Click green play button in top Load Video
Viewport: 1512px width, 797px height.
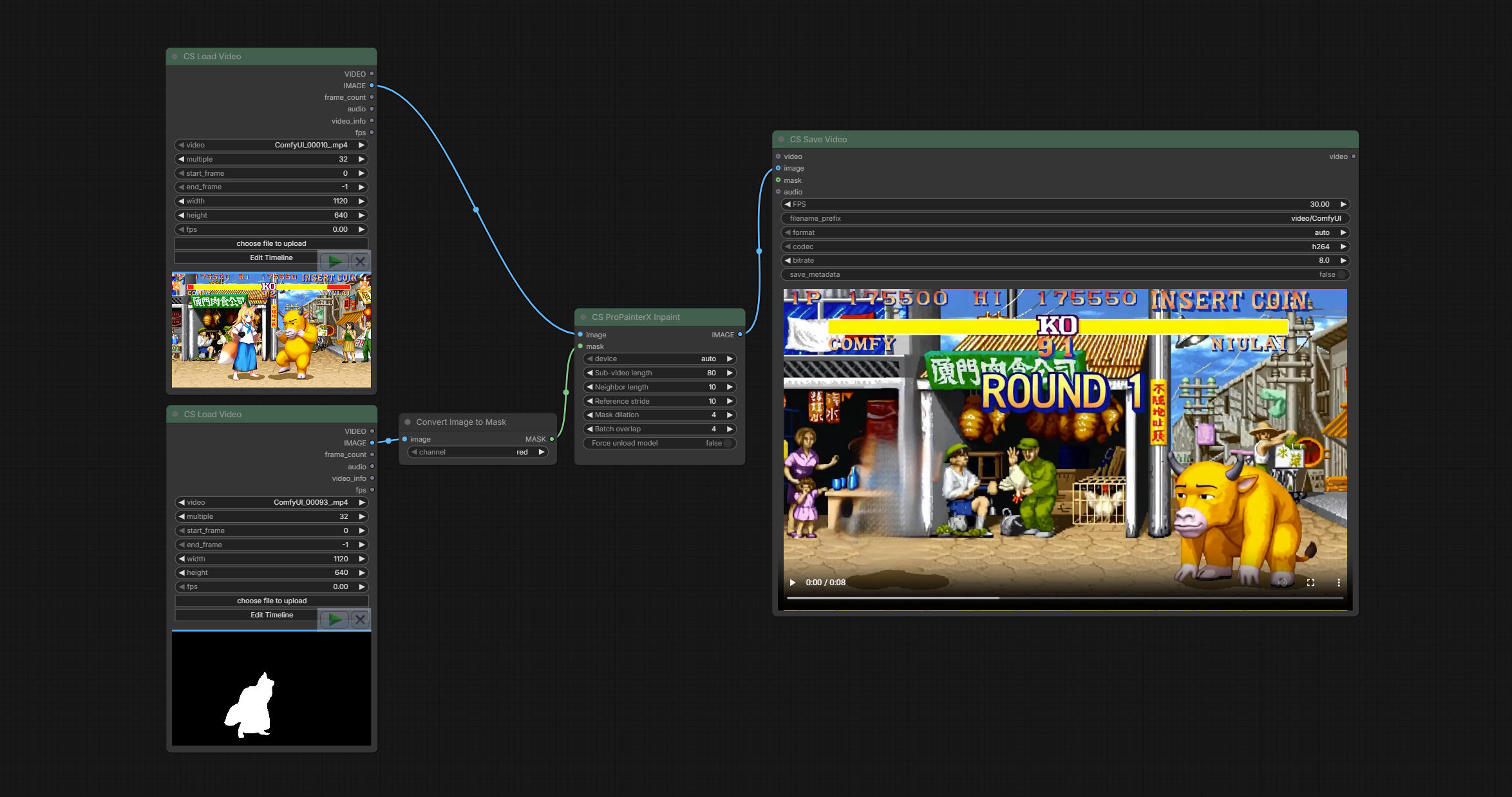(x=334, y=261)
